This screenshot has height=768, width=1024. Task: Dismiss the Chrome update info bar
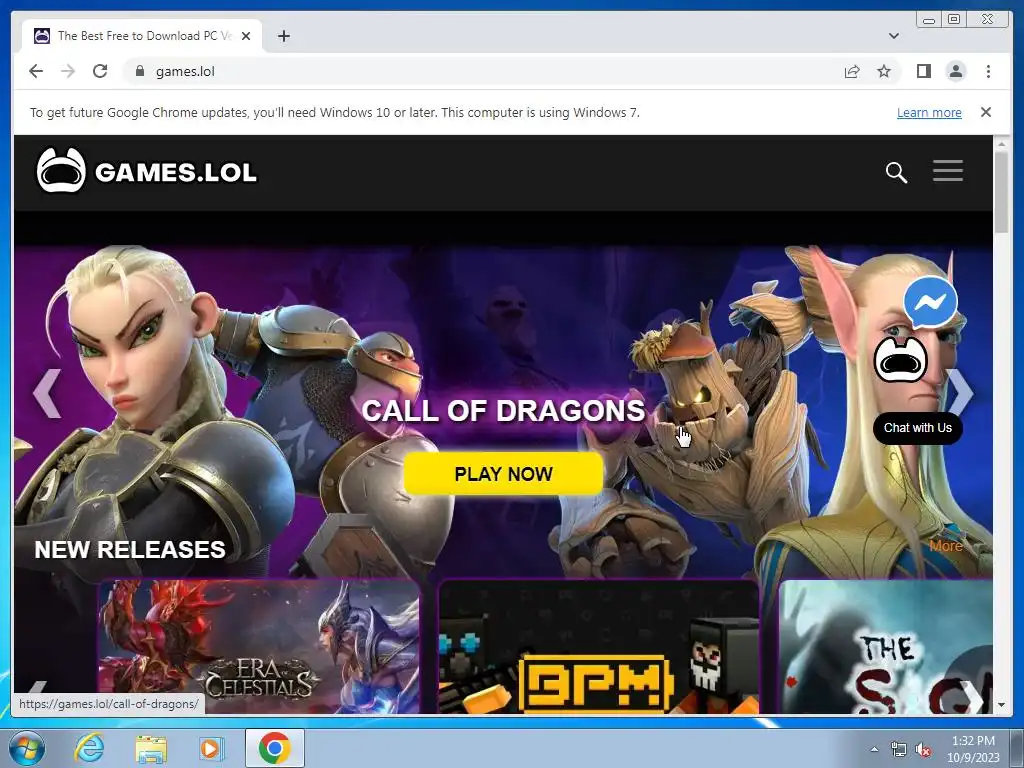pos(986,112)
